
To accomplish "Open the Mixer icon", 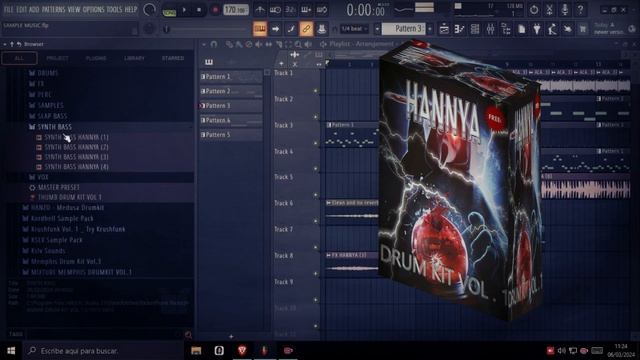I will (x=490, y=29).
